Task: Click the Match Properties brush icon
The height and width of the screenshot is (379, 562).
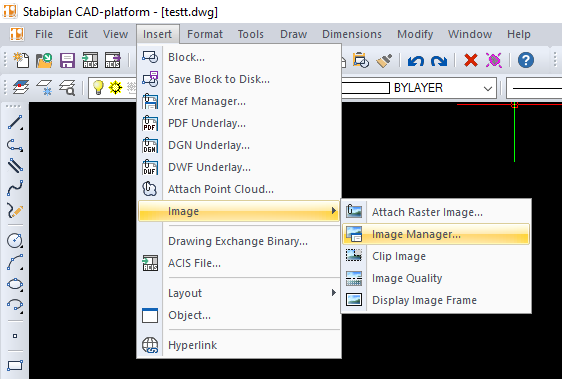Action: 384,60
